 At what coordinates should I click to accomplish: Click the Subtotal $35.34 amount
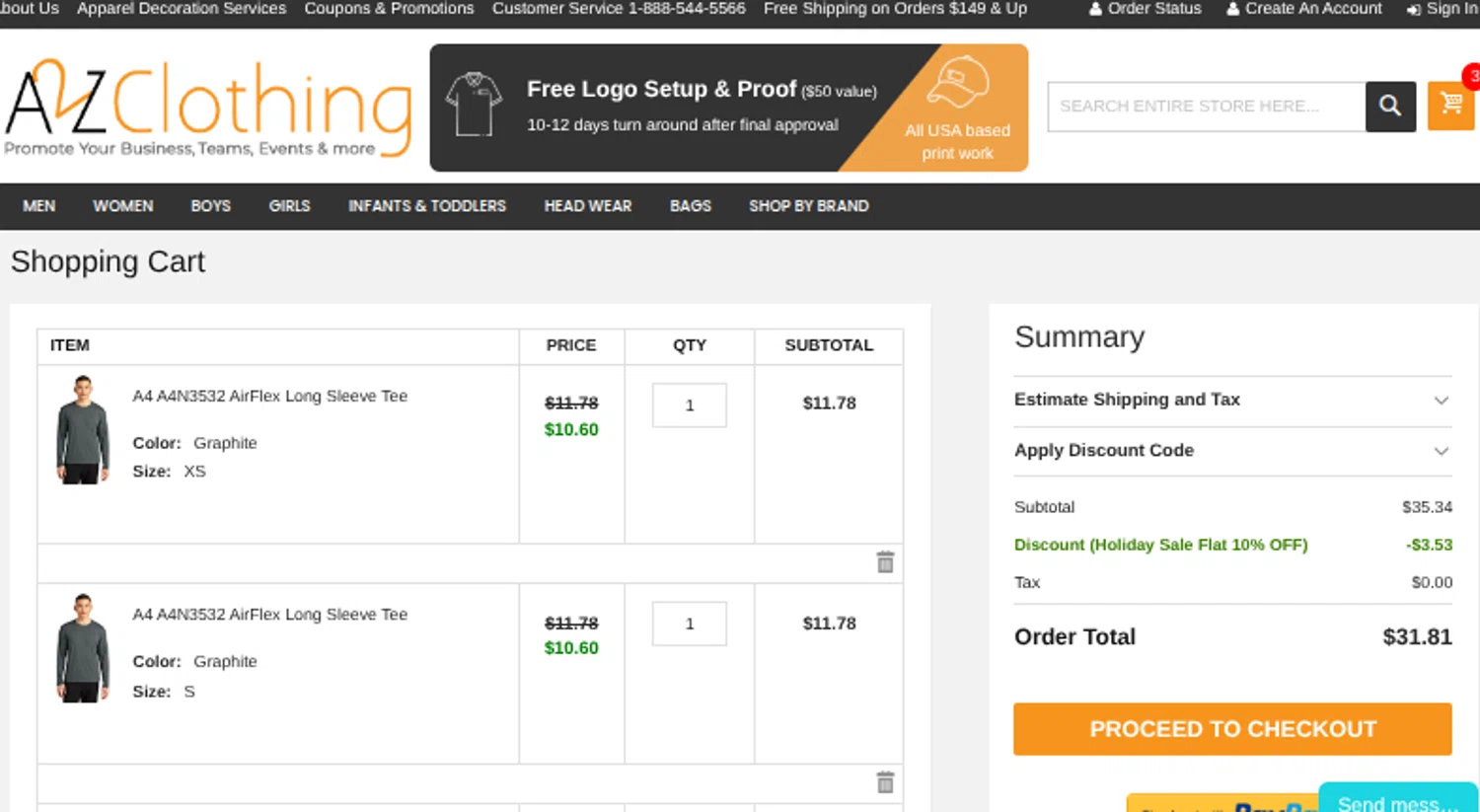click(x=1427, y=507)
